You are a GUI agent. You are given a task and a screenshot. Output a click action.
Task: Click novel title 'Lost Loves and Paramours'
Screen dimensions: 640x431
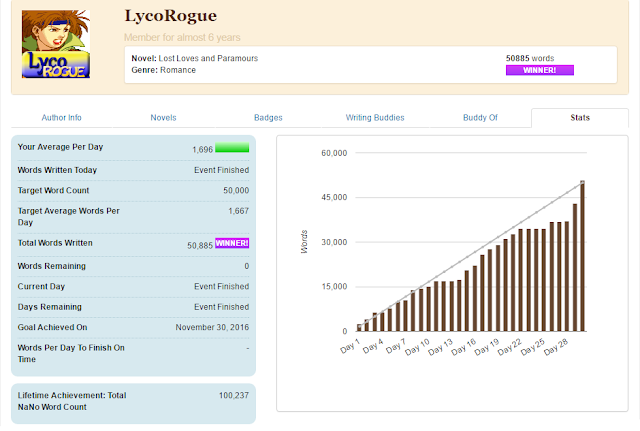click(x=208, y=58)
